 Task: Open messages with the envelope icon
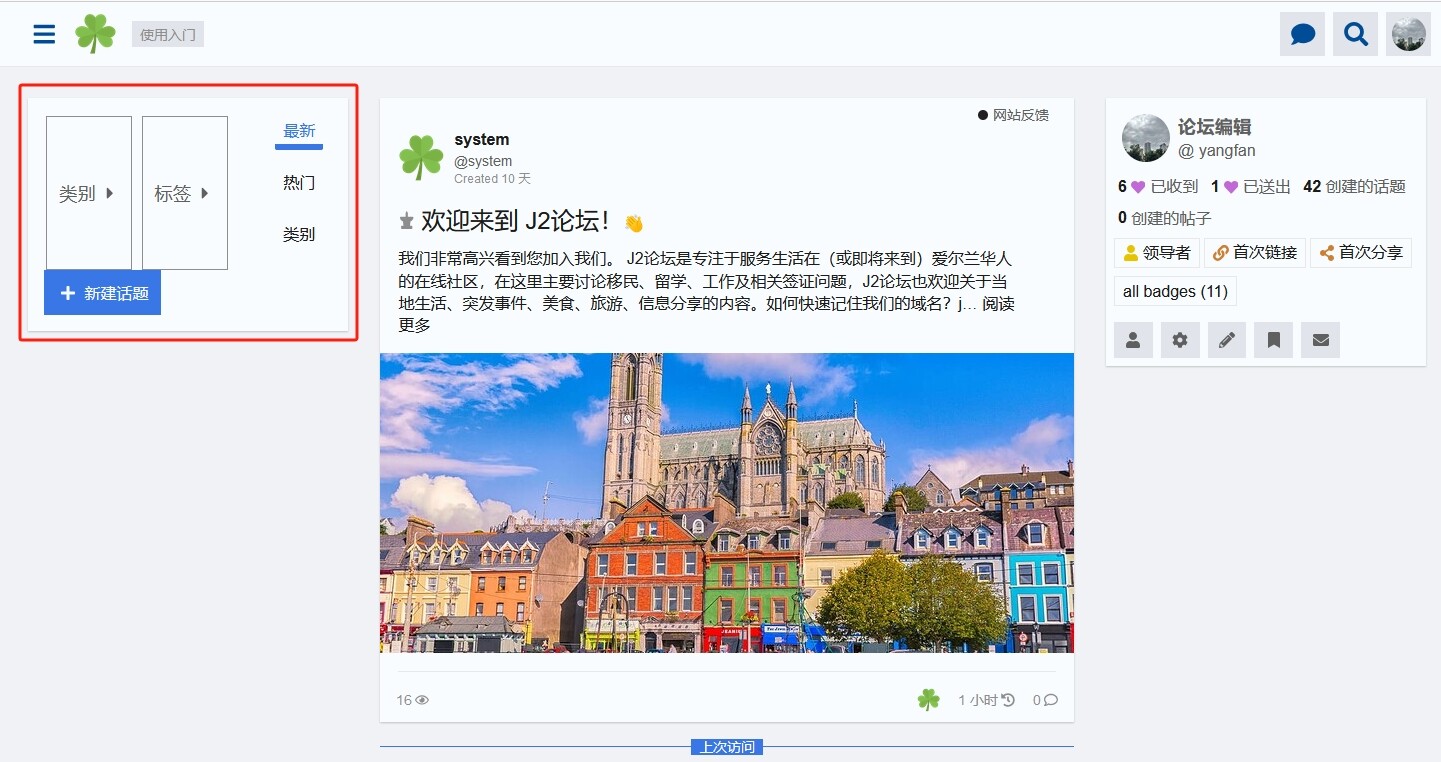1321,340
